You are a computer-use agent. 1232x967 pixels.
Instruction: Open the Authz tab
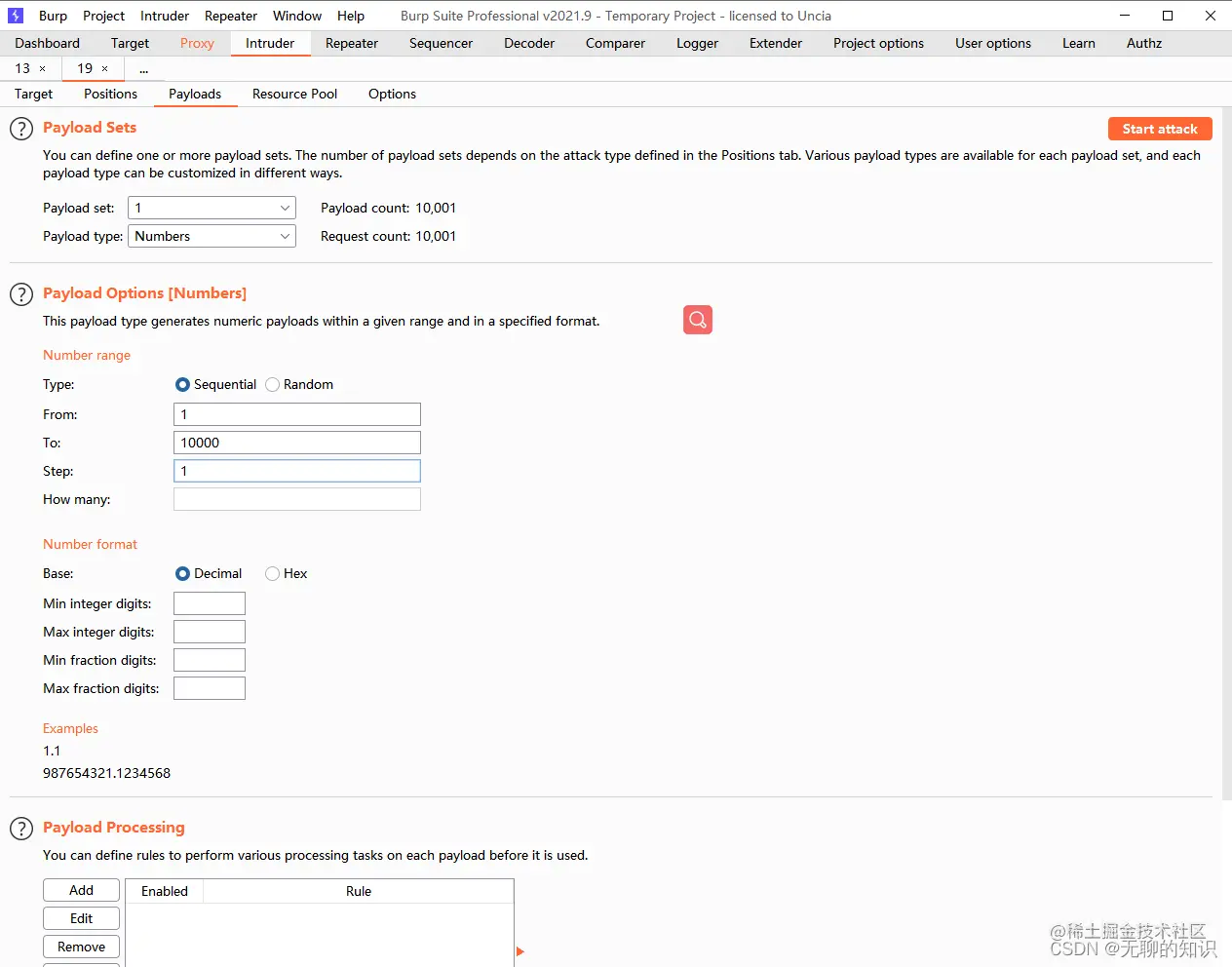point(1144,43)
